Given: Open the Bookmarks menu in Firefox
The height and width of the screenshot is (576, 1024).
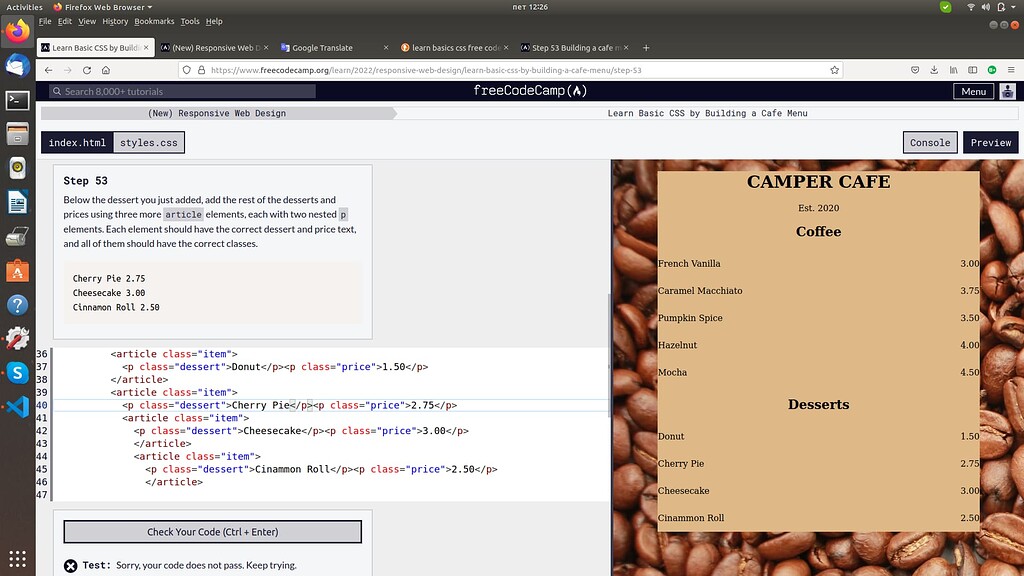Looking at the screenshot, I should (x=153, y=20).
